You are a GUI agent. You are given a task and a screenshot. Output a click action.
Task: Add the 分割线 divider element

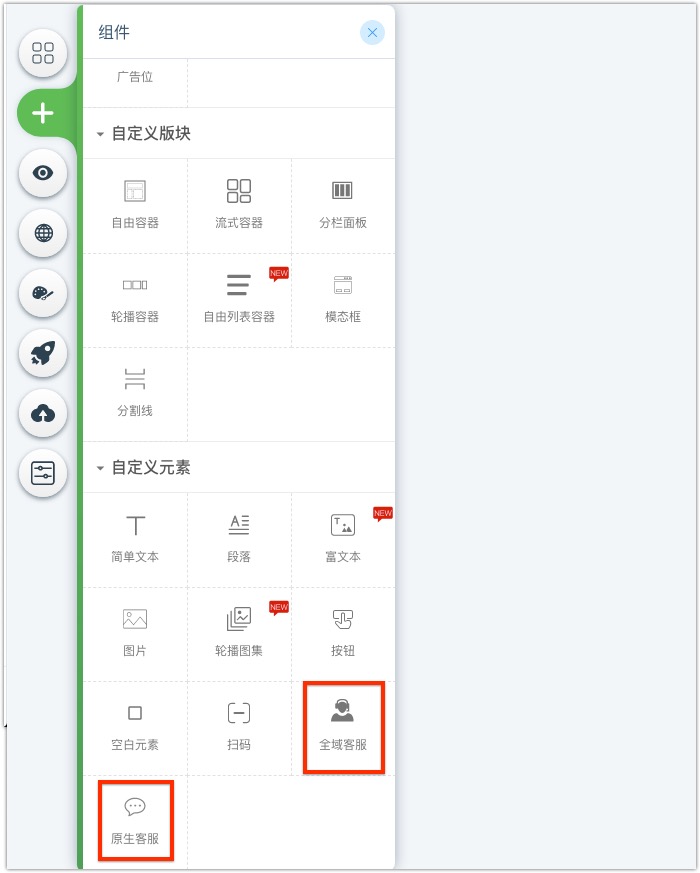[135, 394]
